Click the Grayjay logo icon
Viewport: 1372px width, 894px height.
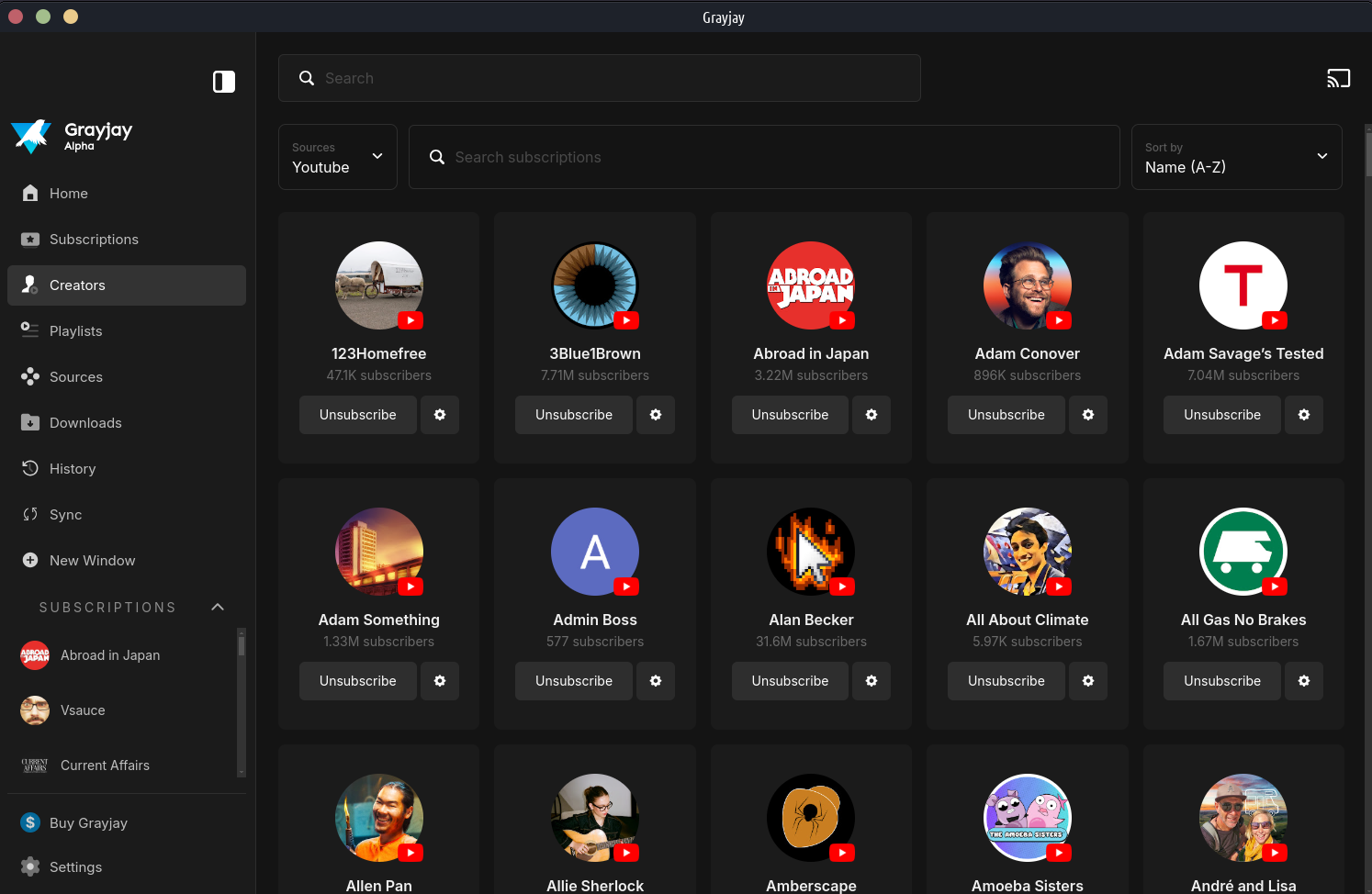[31, 136]
